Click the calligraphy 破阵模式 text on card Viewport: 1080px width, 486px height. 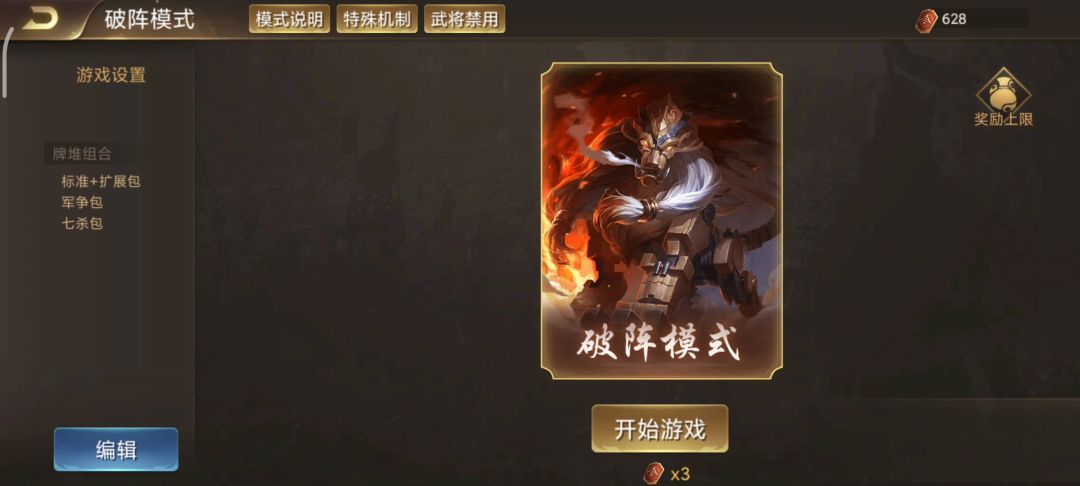click(658, 343)
